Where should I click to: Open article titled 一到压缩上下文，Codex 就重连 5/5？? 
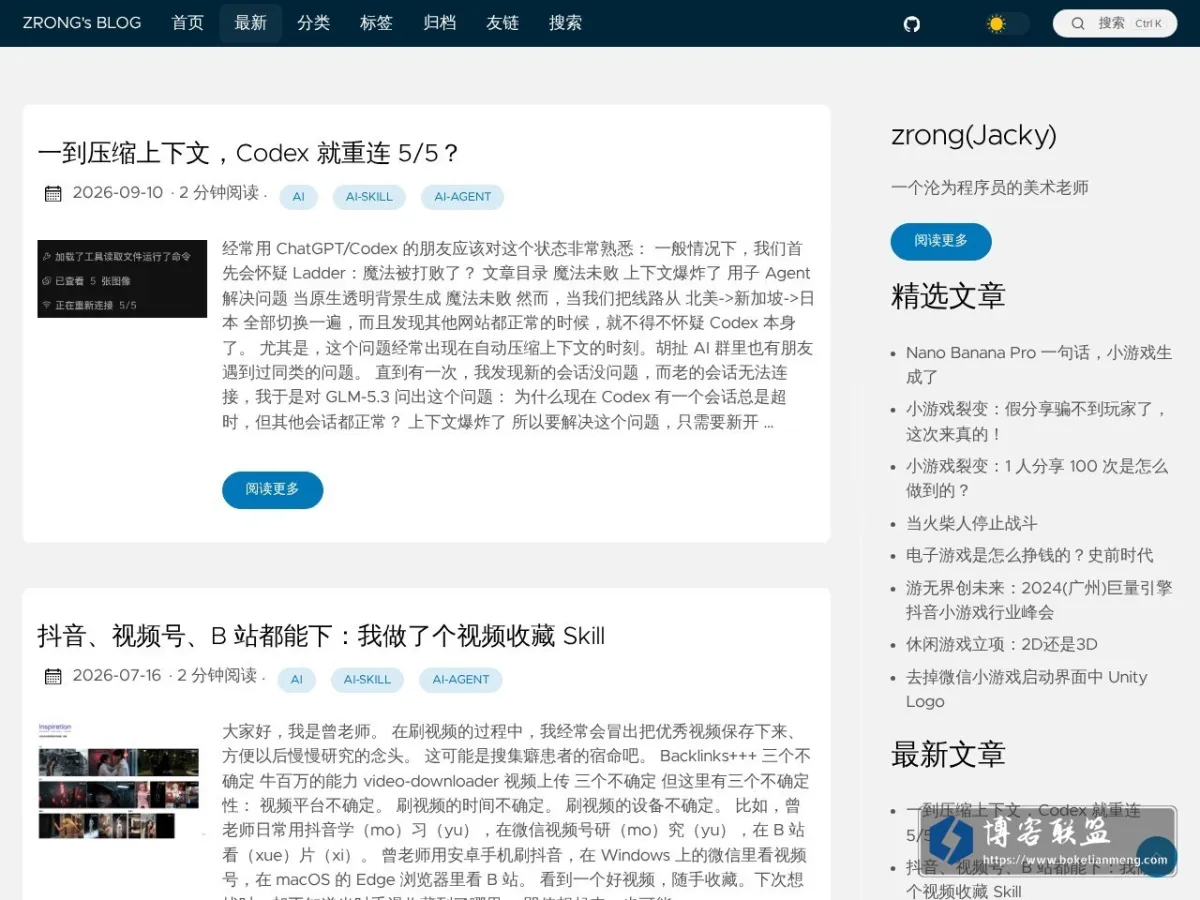(x=248, y=153)
